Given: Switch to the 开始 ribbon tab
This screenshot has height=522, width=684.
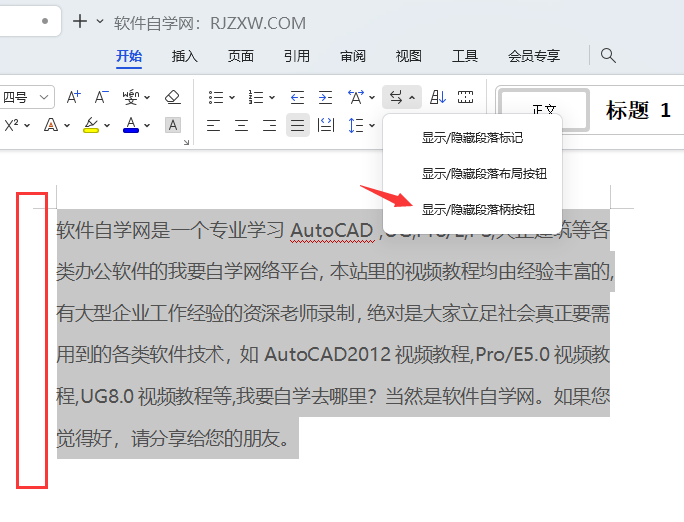Looking at the screenshot, I should point(129,56).
